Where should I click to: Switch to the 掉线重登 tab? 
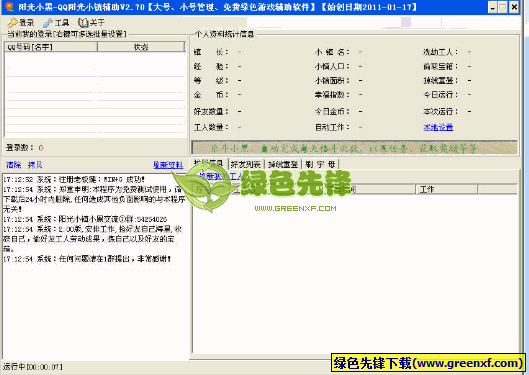pyautogui.click(x=283, y=164)
